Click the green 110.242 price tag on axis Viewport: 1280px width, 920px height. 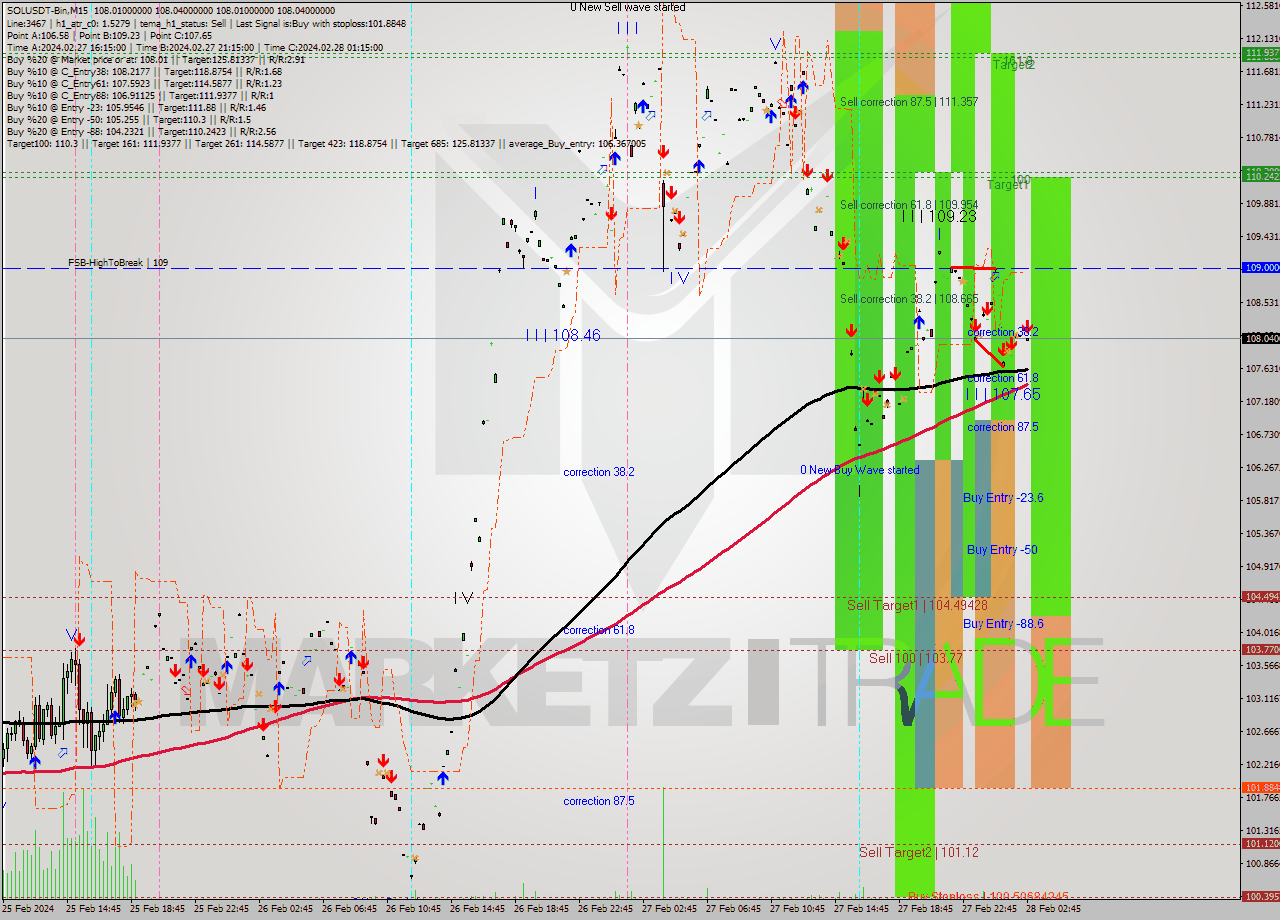pyautogui.click(x=1261, y=175)
